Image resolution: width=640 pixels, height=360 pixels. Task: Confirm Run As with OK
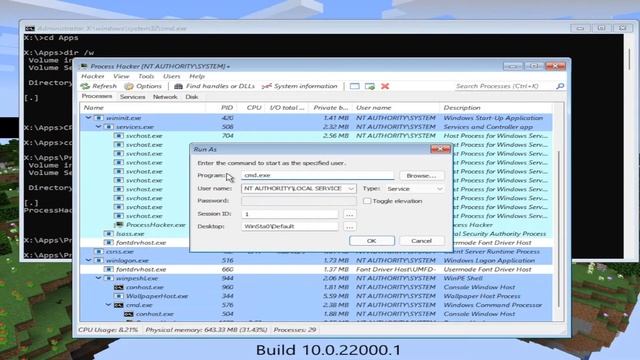[x=371, y=241]
